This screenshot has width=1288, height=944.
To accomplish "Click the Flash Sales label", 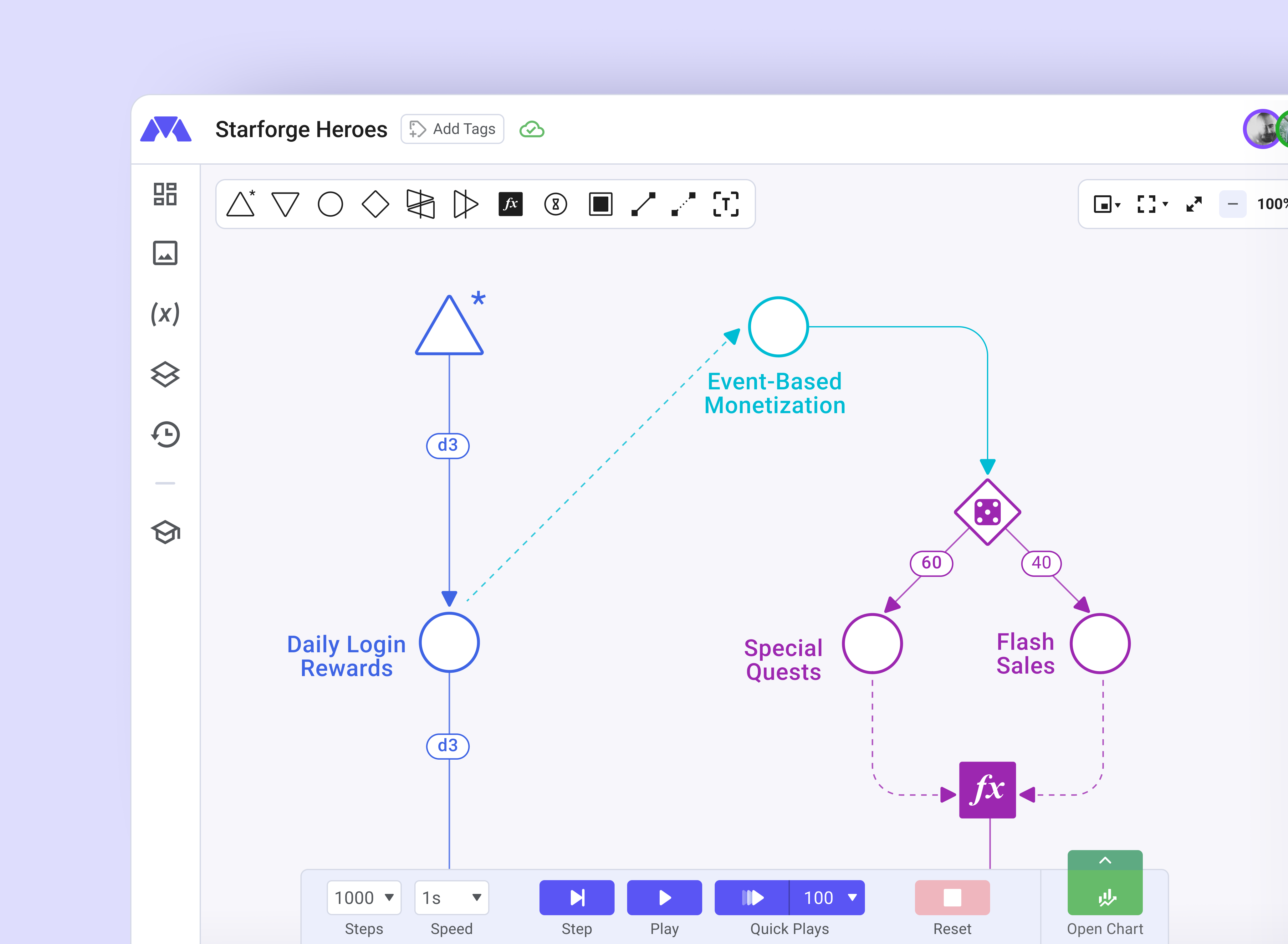I will click(1025, 654).
